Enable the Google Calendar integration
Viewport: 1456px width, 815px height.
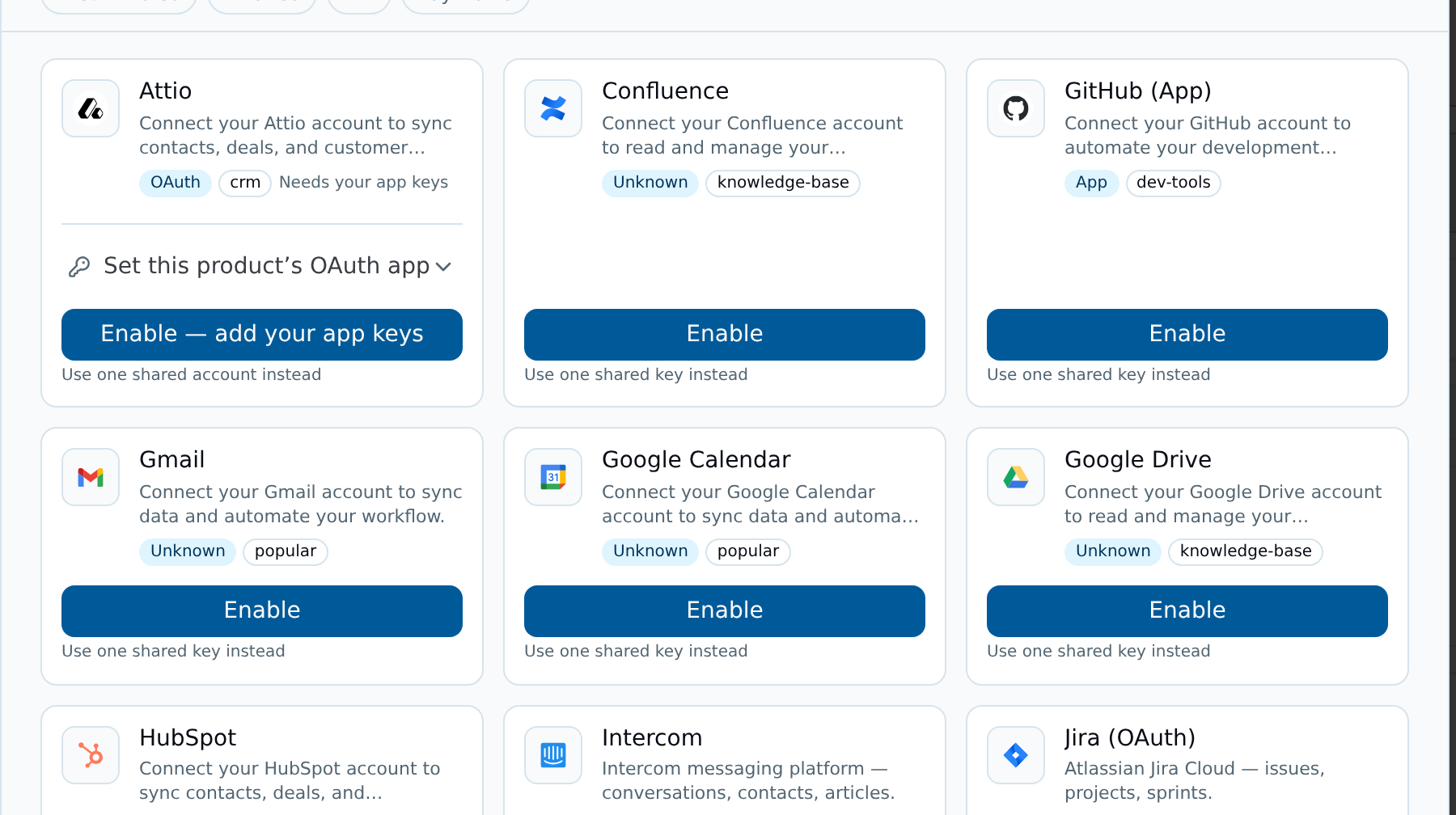725,611
